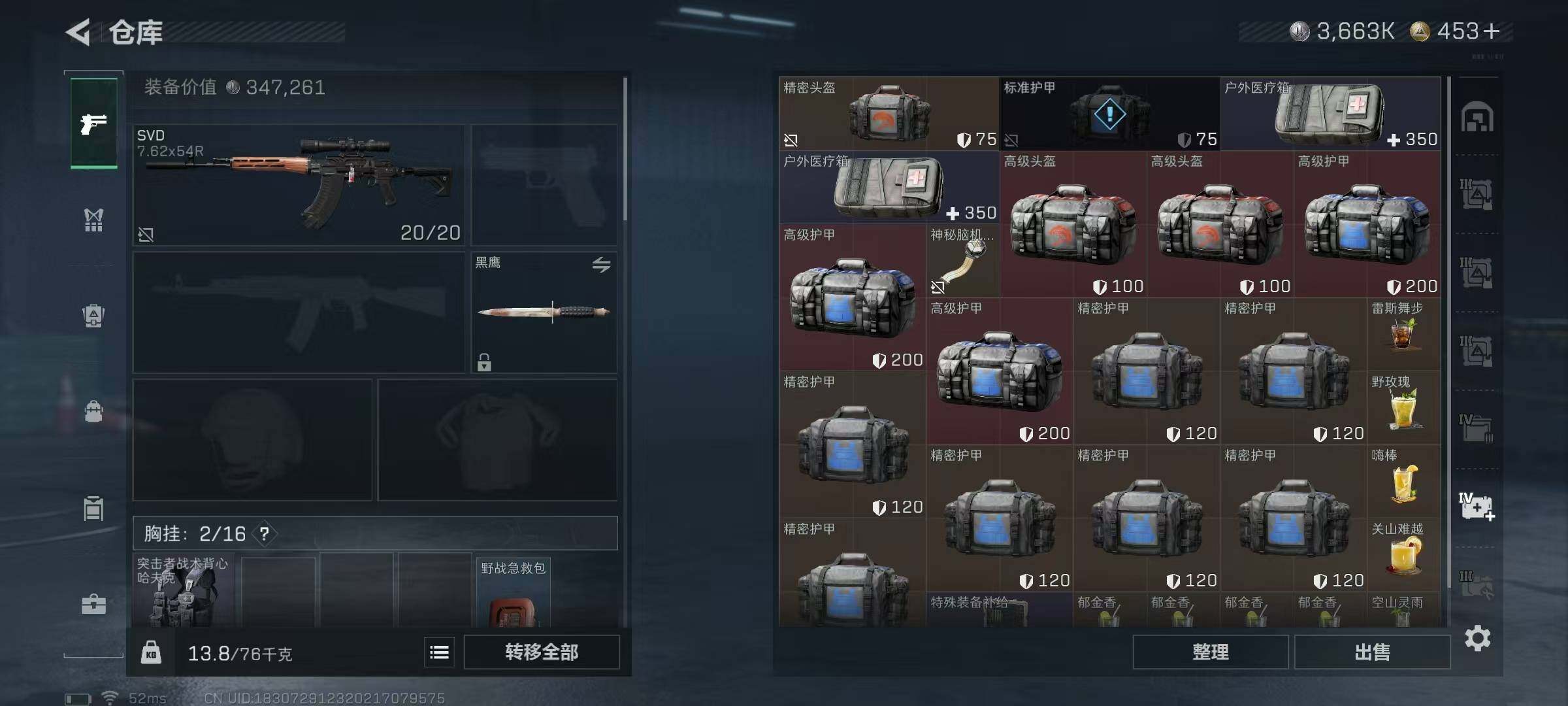Add currency with the plus beside 453

pyautogui.click(x=1492, y=31)
